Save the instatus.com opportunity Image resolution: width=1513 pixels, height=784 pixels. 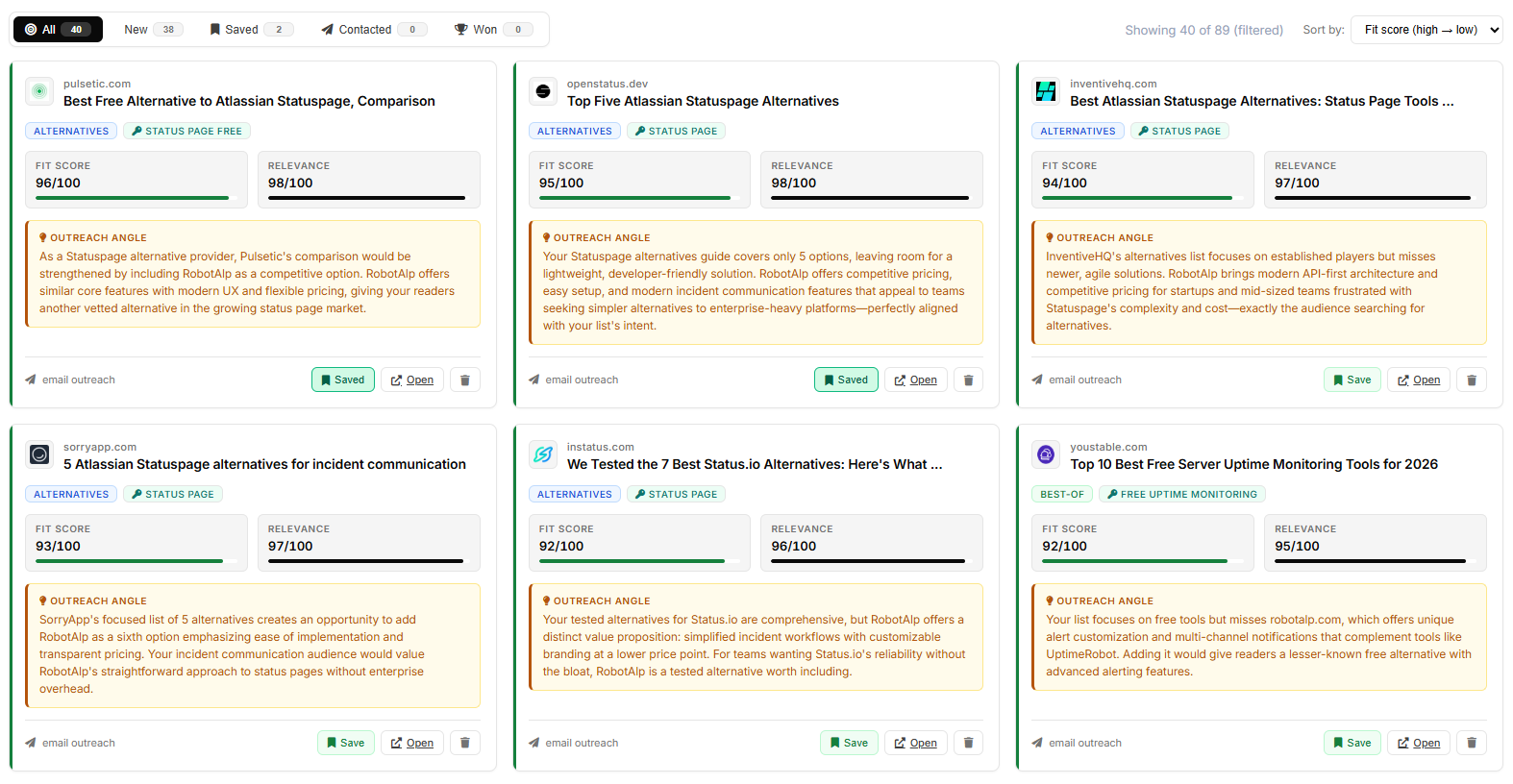[x=849, y=743]
